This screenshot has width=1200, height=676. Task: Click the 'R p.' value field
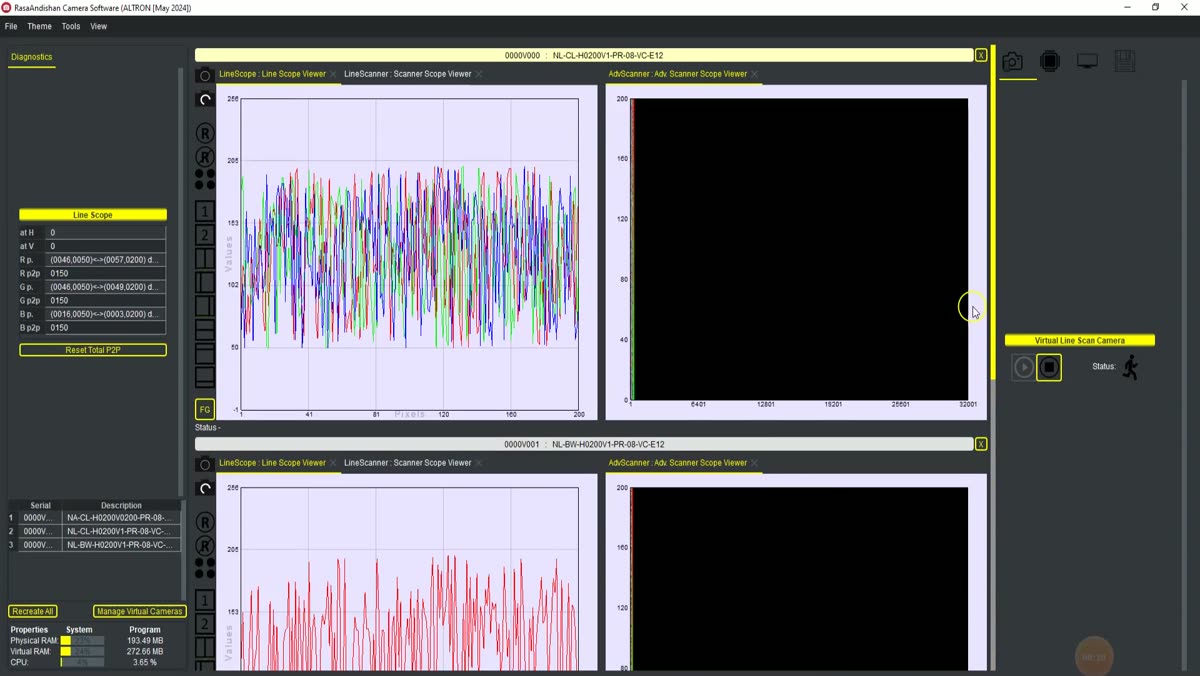tap(105, 259)
